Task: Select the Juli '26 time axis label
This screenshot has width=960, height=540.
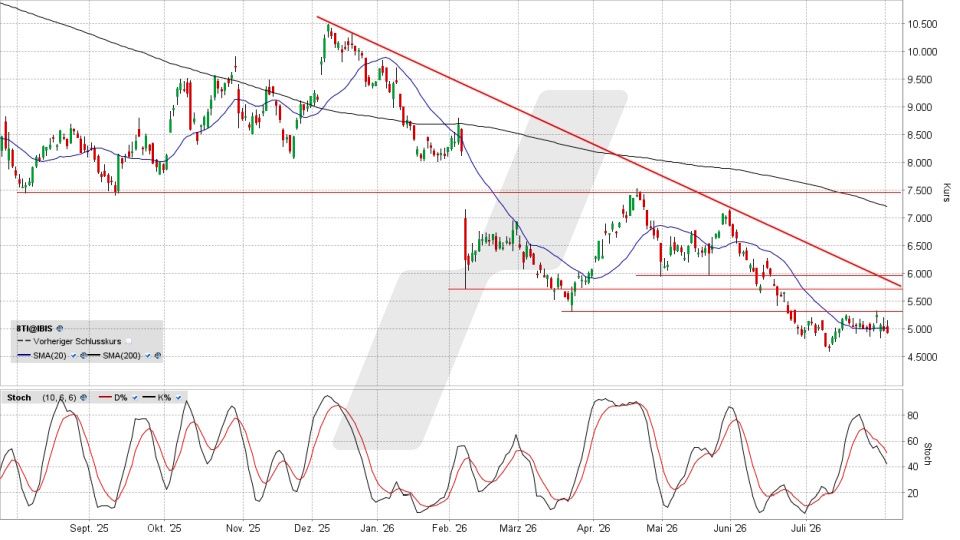Action: 806,528
